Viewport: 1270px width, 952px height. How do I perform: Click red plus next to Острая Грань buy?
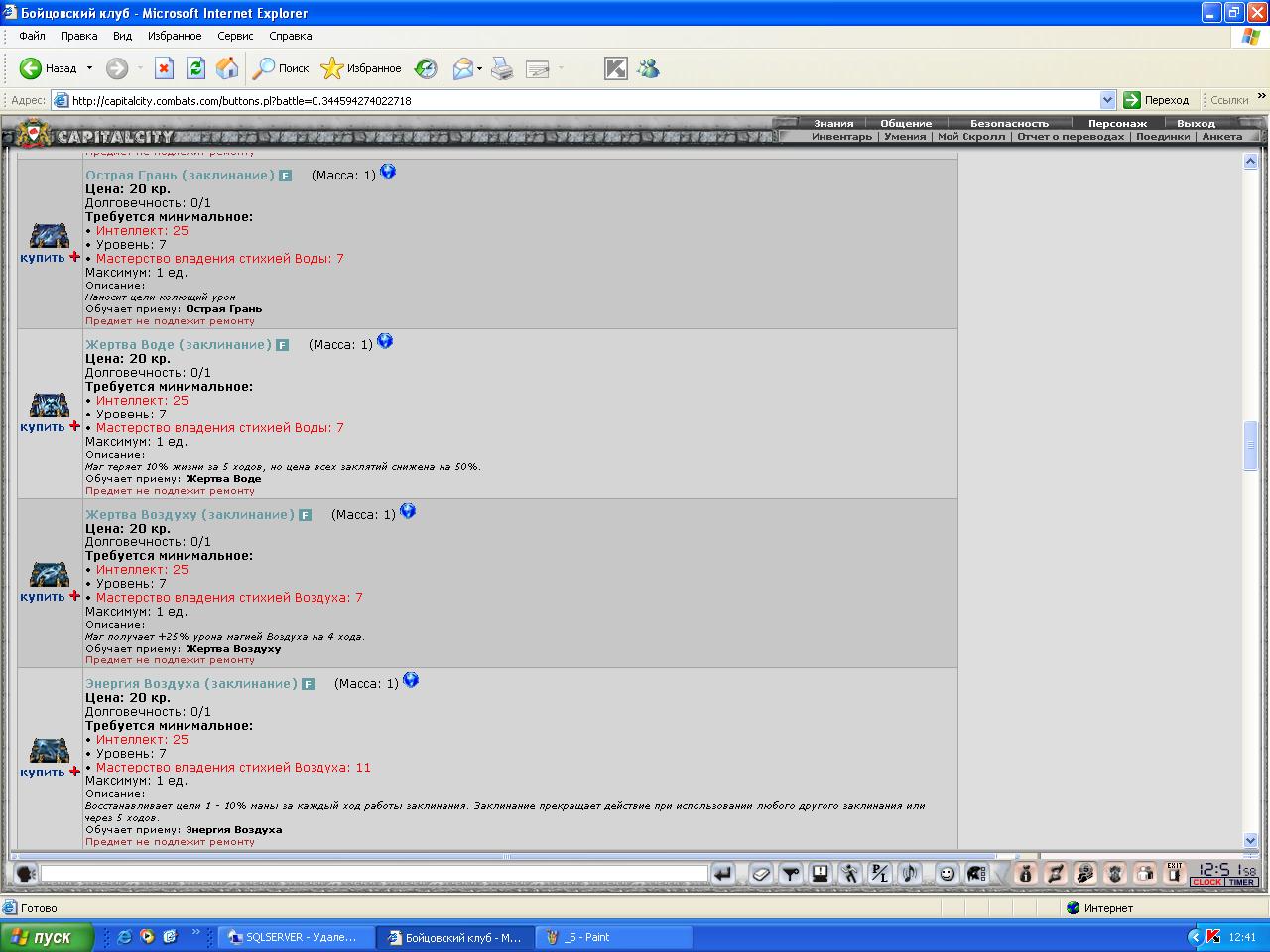74,257
